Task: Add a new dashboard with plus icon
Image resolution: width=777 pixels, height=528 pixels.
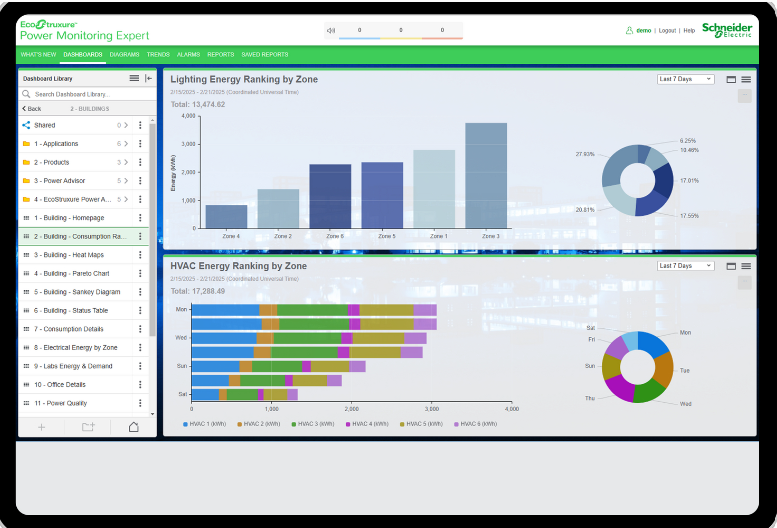Action: click(x=42, y=427)
